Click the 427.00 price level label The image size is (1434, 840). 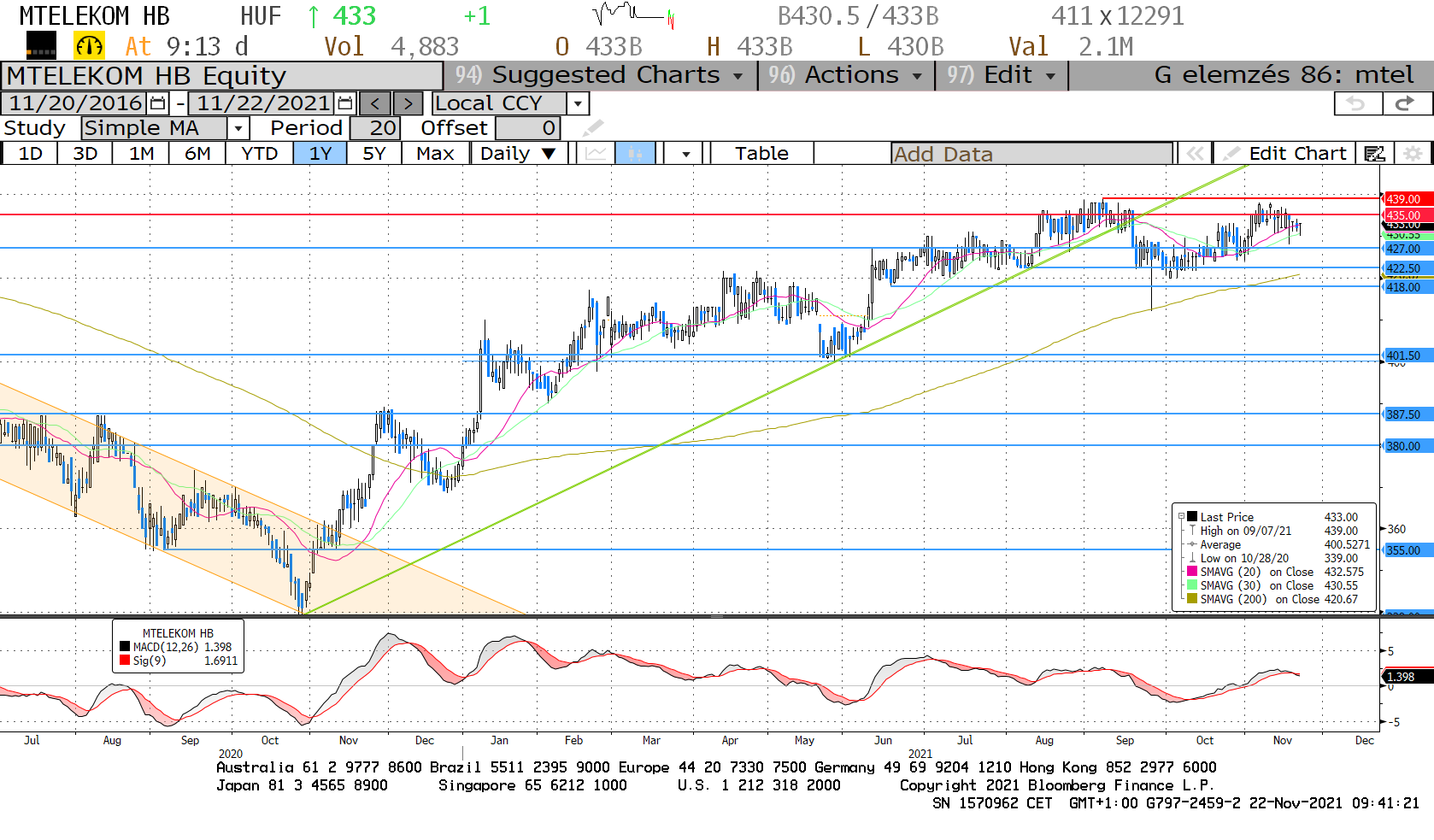click(x=1408, y=249)
